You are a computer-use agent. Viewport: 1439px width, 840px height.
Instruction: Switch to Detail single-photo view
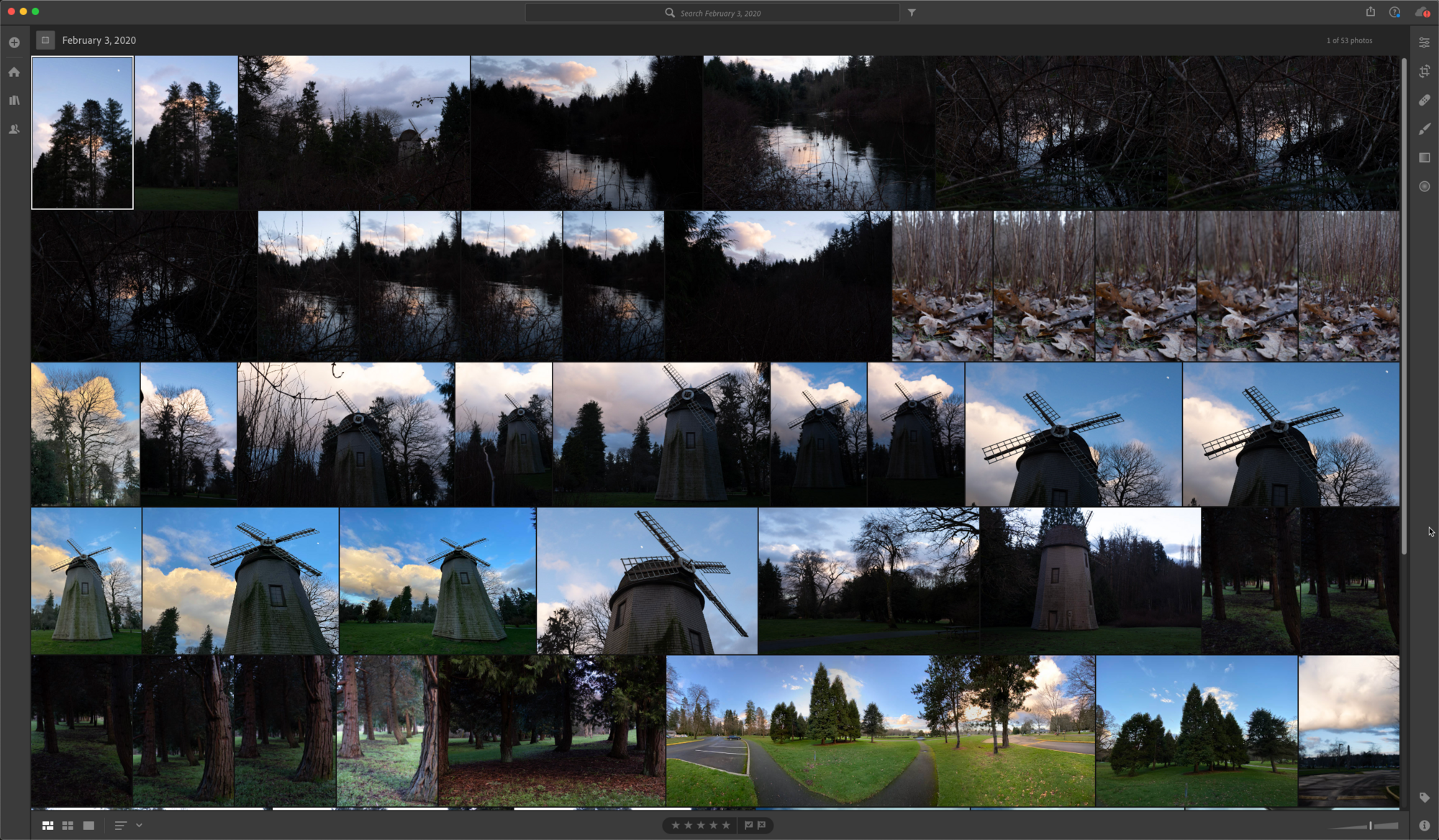point(88,826)
